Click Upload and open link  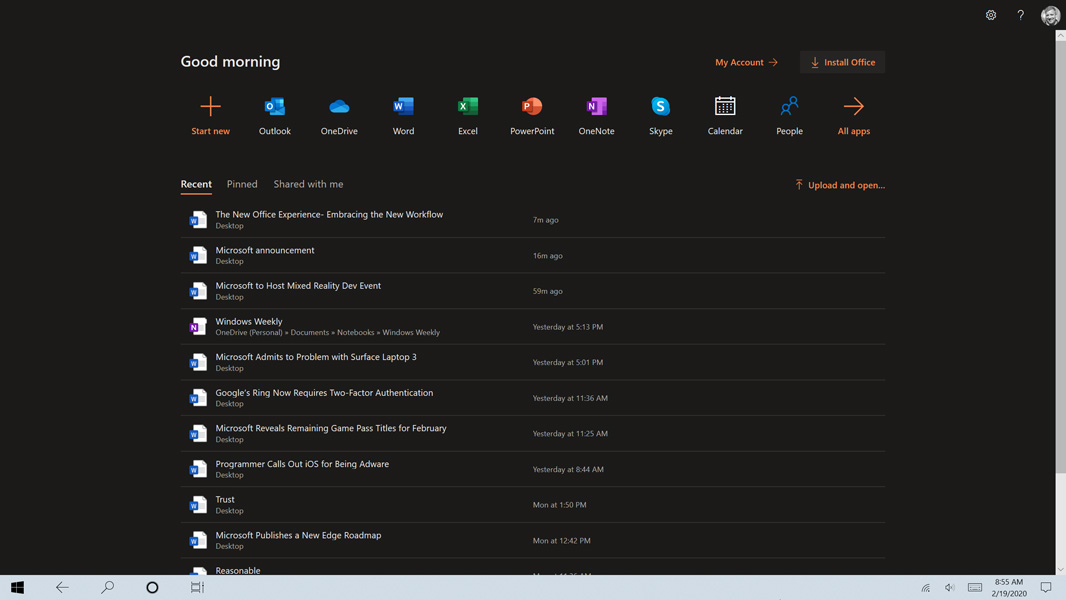840,185
